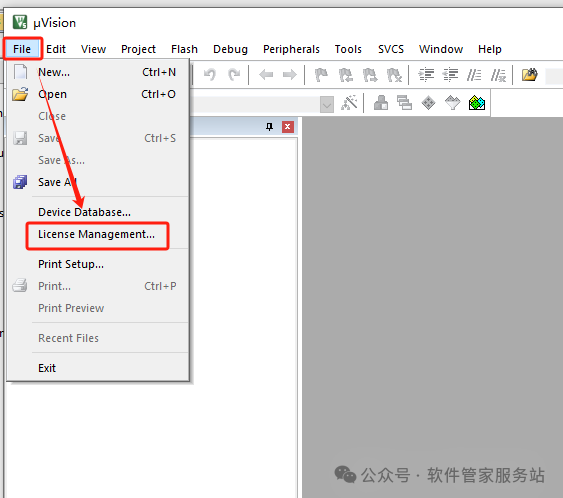Click the Uncomment selection icon
Image resolution: width=563 pixels, height=498 pixels.
click(498, 75)
